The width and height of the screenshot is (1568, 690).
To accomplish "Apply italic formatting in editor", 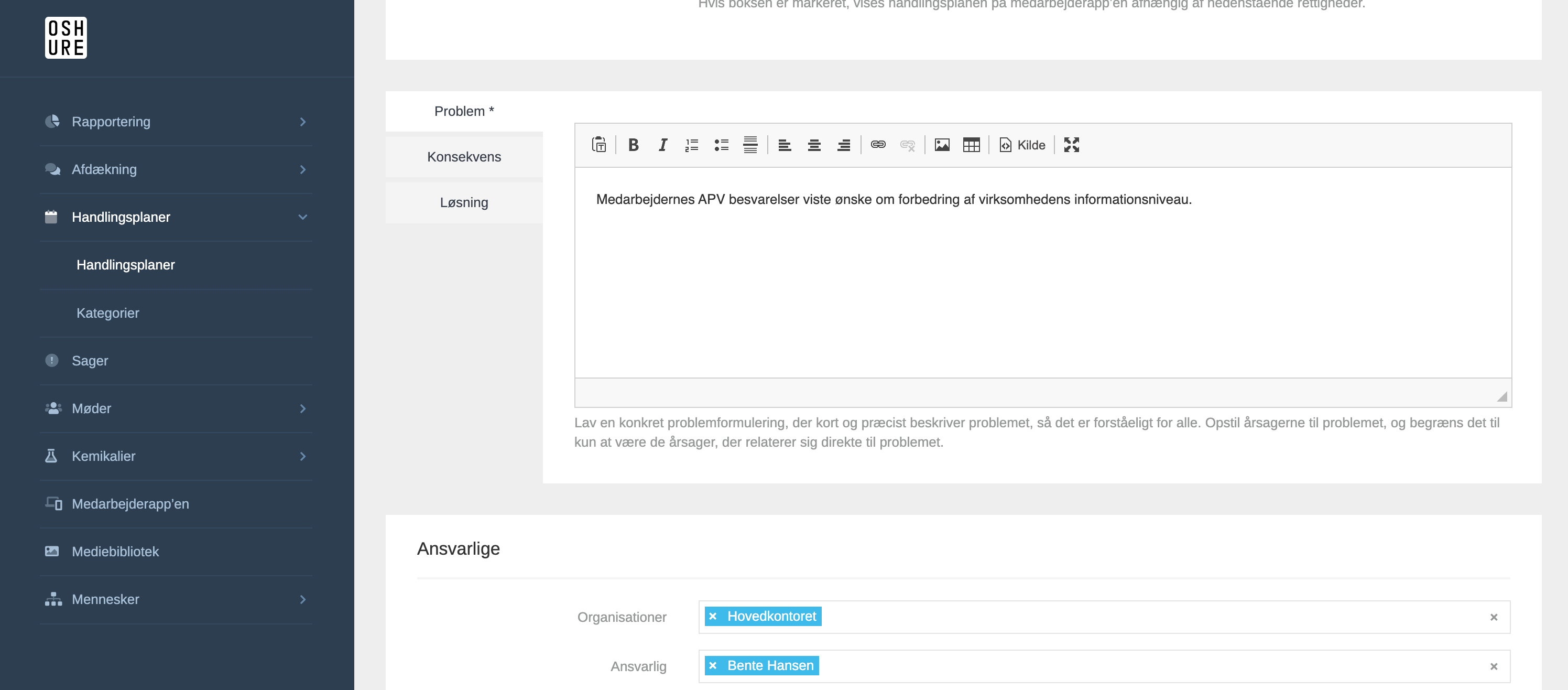I will pyautogui.click(x=663, y=145).
